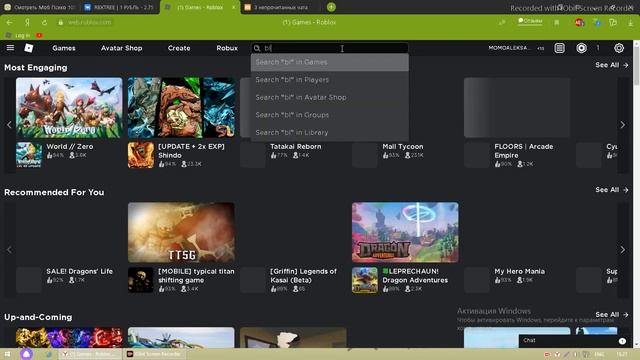
Task: Select Search "bl" in Players suggestion
Action: pos(329,80)
